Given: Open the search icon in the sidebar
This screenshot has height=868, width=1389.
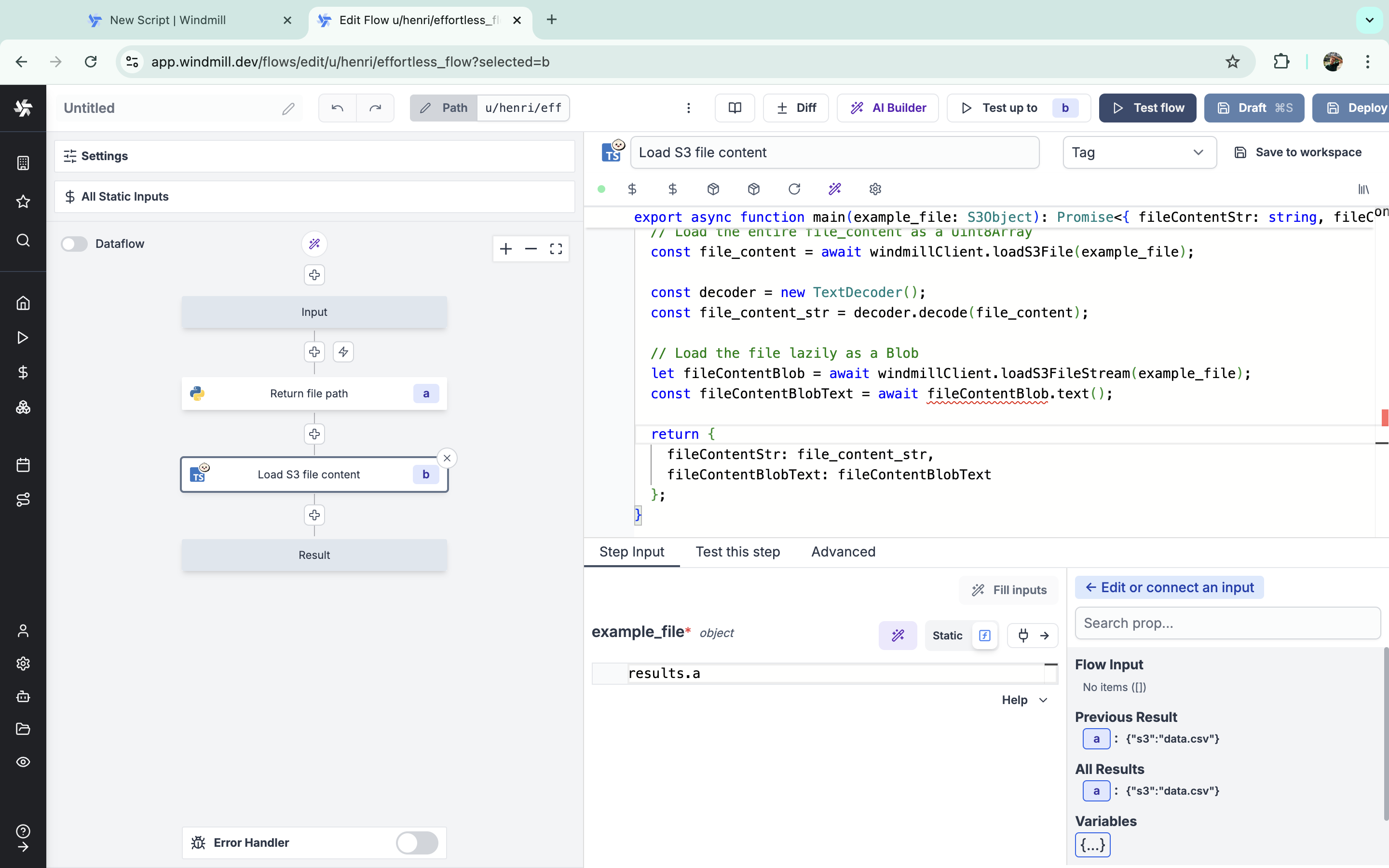Looking at the screenshot, I should 23,241.
